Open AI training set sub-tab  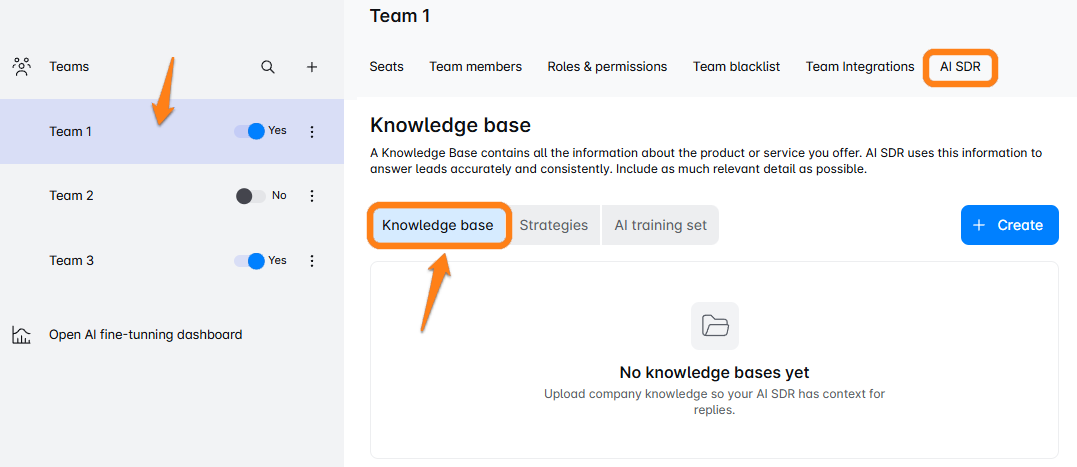pos(660,225)
